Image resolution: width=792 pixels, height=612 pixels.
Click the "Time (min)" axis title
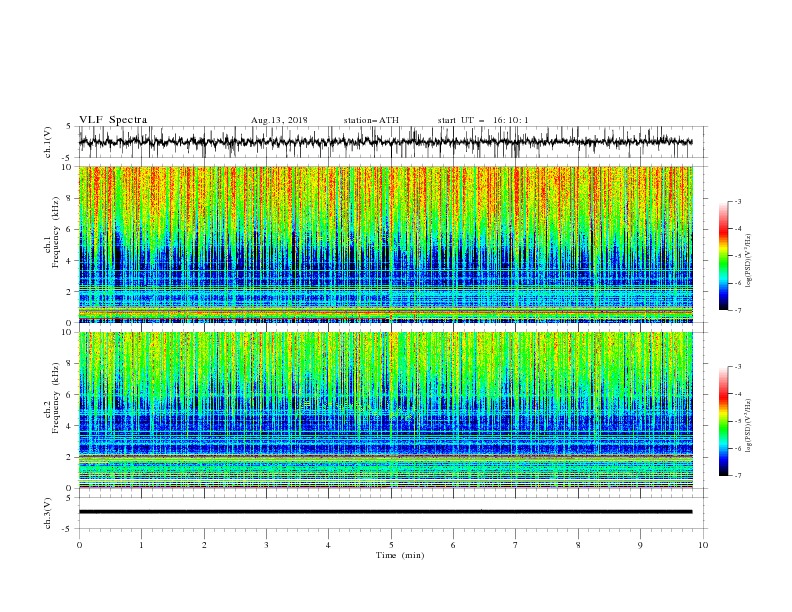pos(400,555)
